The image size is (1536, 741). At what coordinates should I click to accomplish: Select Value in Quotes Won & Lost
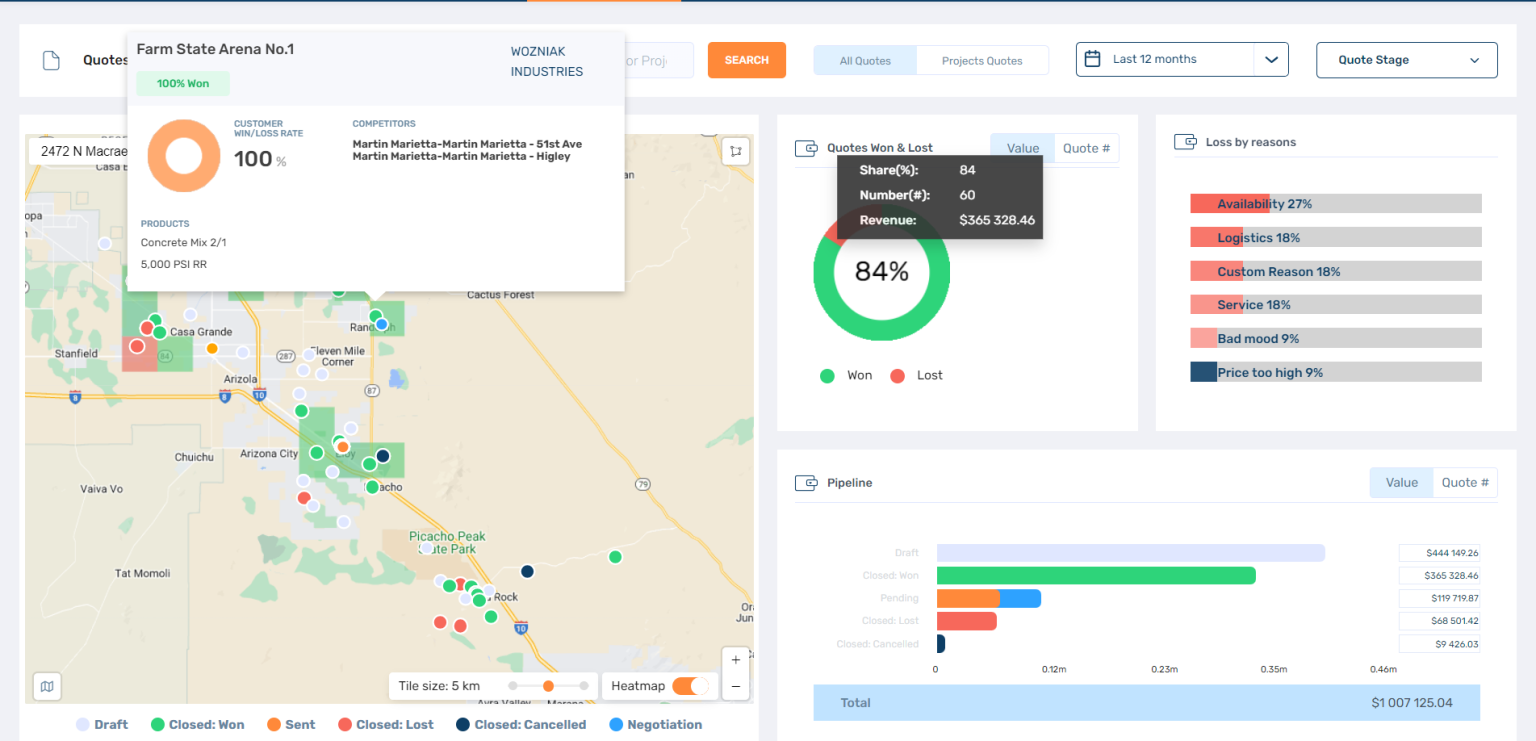tap(1022, 148)
